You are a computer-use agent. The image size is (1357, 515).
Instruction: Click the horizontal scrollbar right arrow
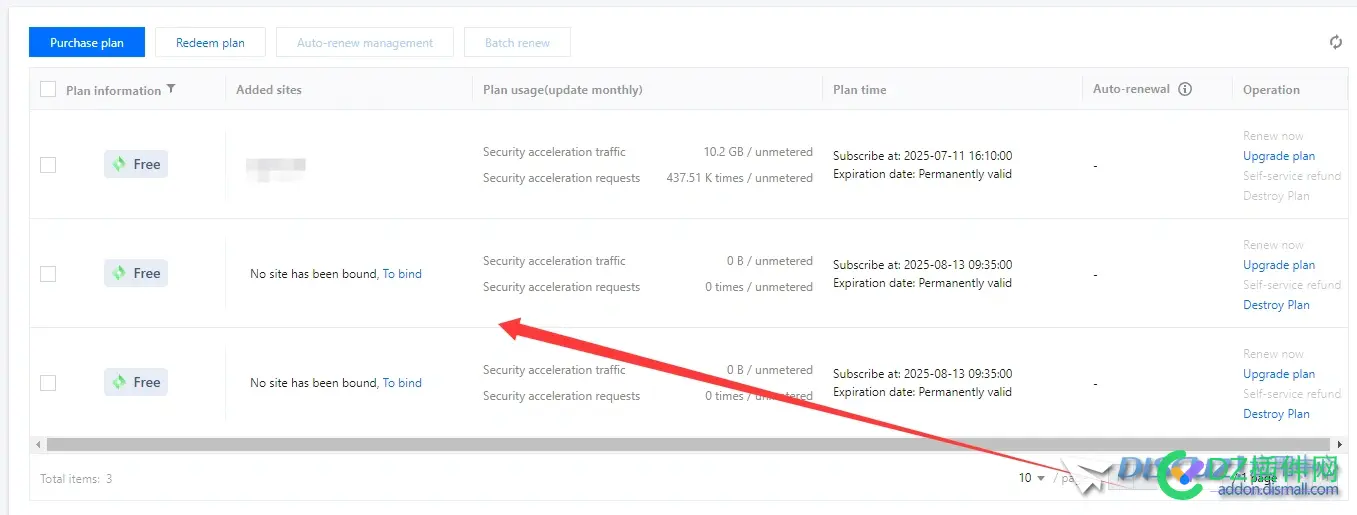1340,444
